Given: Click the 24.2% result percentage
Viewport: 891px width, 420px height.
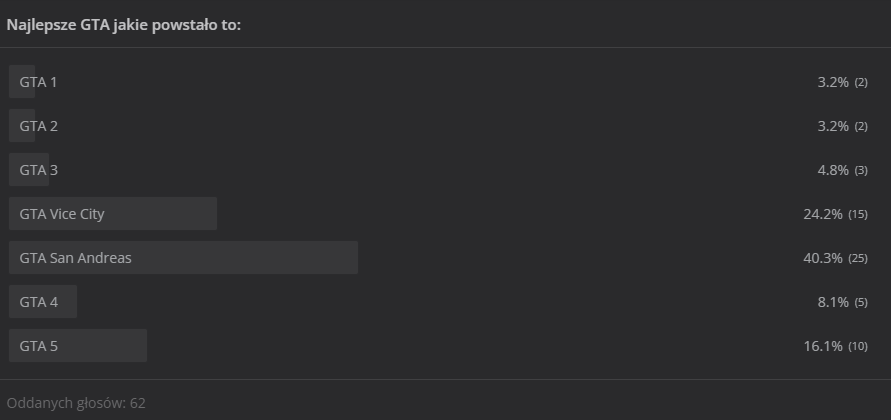Looking at the screenshot, I should [825, 214].
